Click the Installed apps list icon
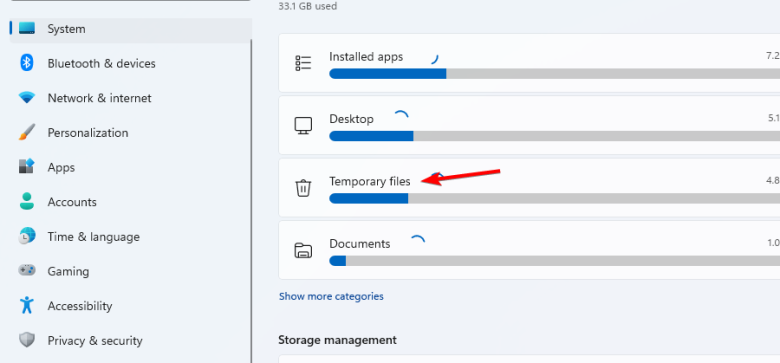 tap(303, 63)
